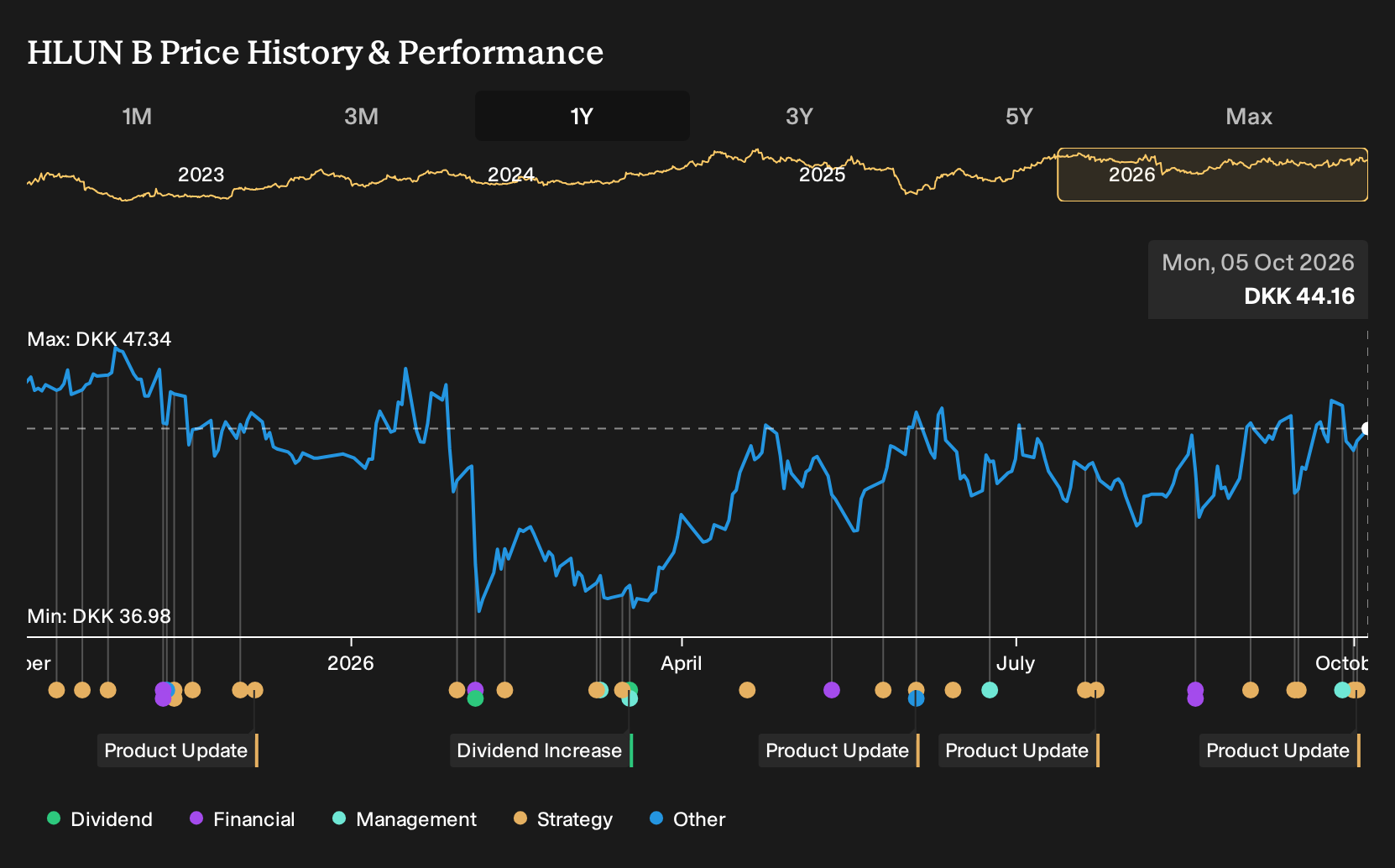This screenshot has height=868, width=1395.
Task: Select the blue Other event marker
Action: 916,698
